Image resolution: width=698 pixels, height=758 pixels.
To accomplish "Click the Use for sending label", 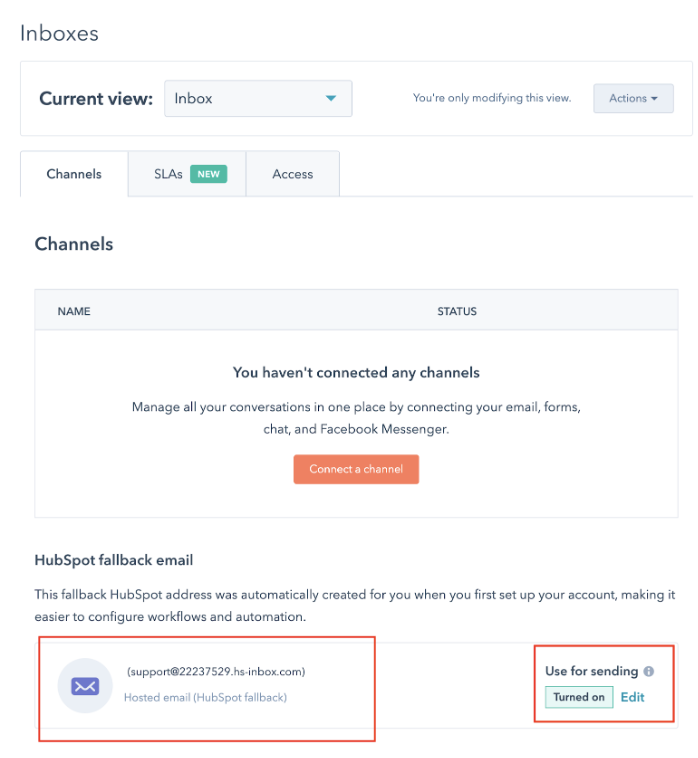I will point(592,671).
